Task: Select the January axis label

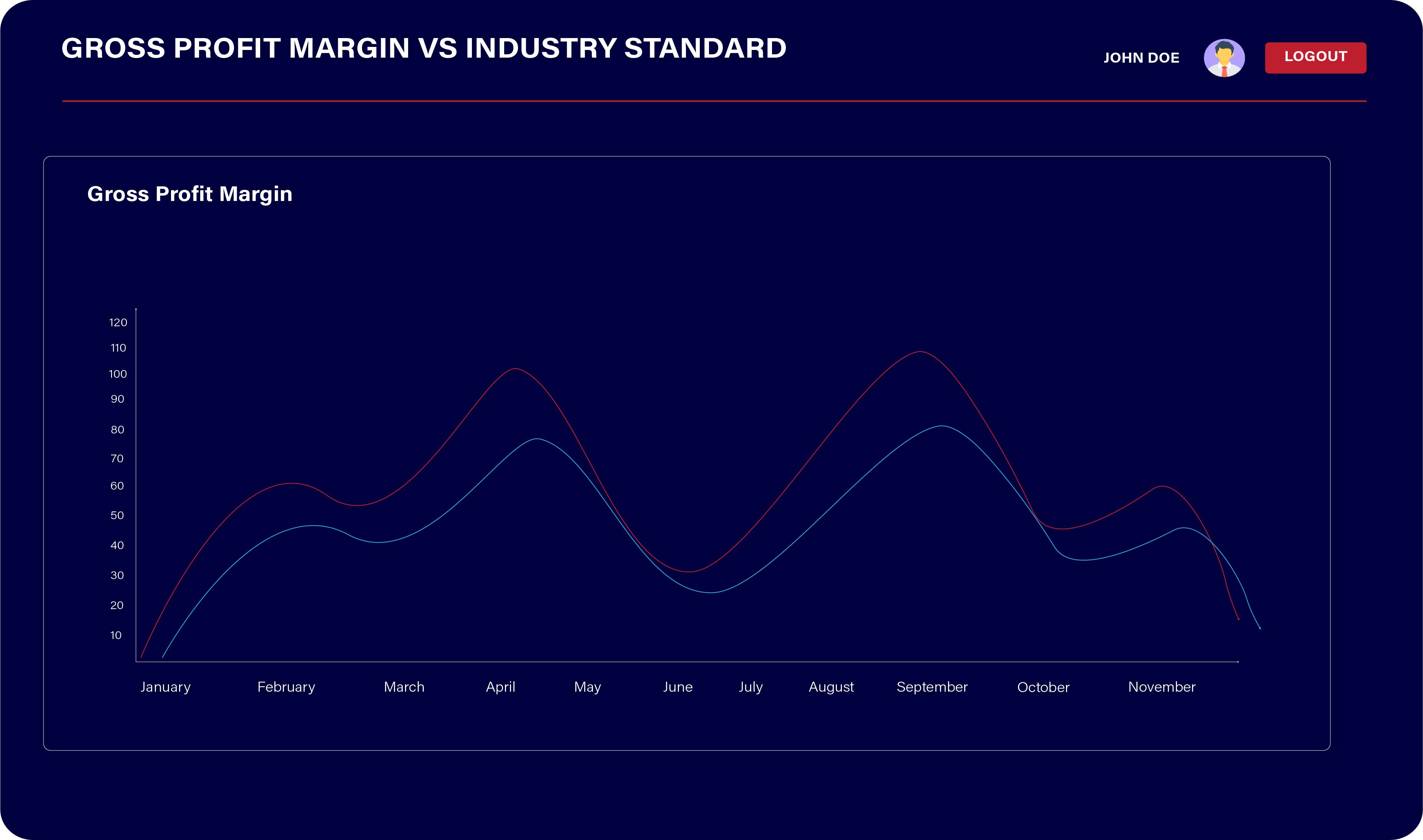Action: tap(165, 687)
